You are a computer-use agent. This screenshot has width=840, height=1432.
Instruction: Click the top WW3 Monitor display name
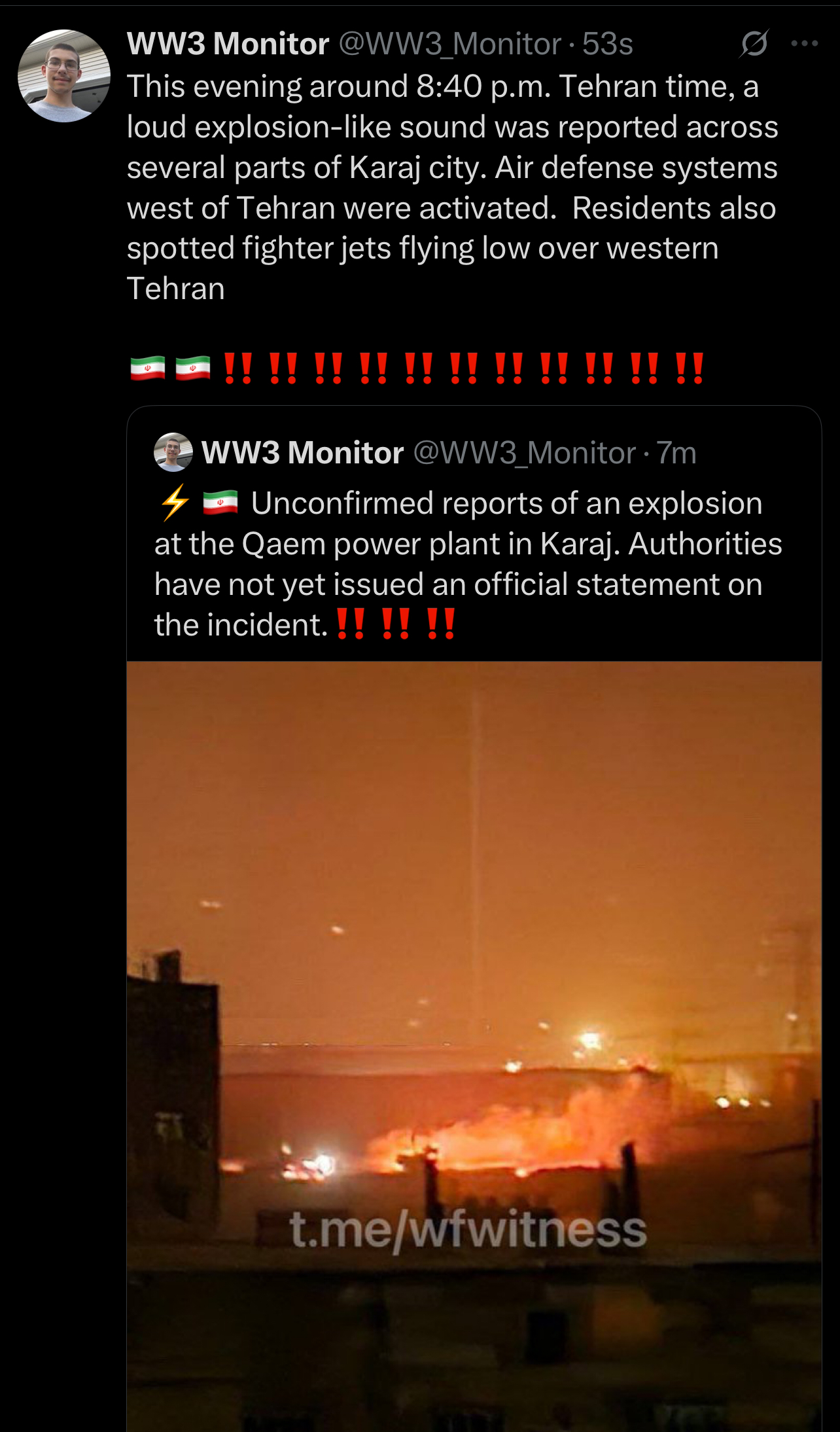pyautogui.click(x=228, y=44)
